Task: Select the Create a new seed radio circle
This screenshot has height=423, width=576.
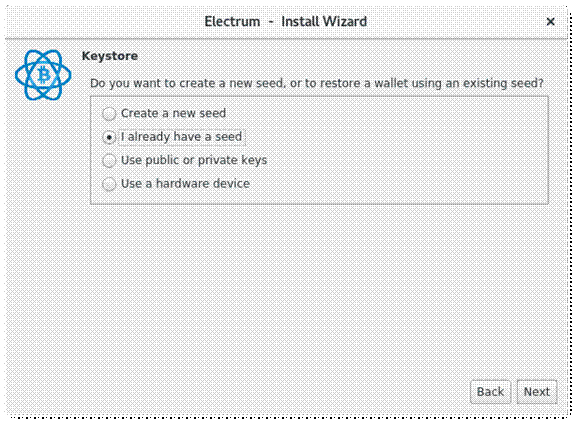Action: coord(109,114)
